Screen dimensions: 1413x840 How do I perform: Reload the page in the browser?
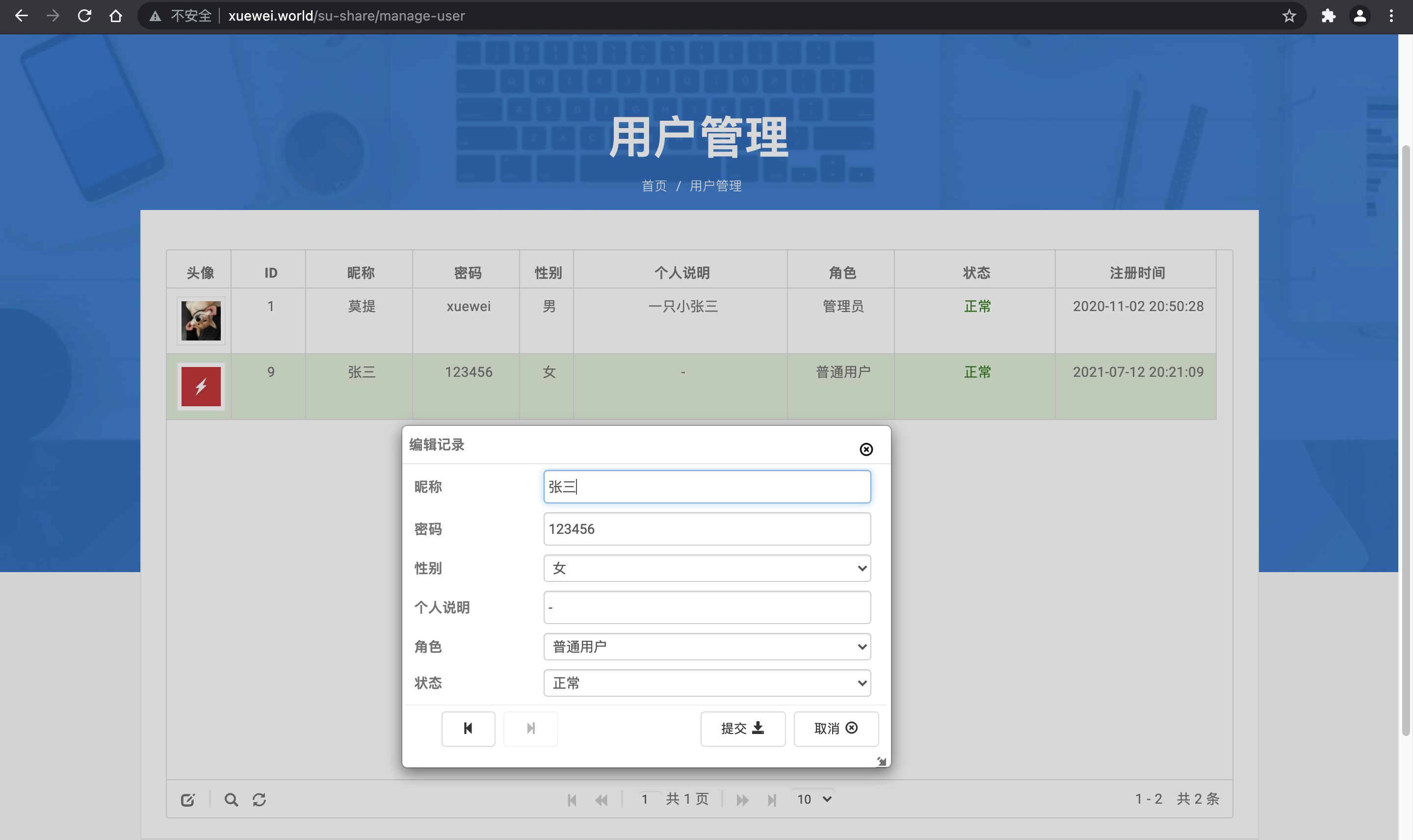click(x=84, y=16)
